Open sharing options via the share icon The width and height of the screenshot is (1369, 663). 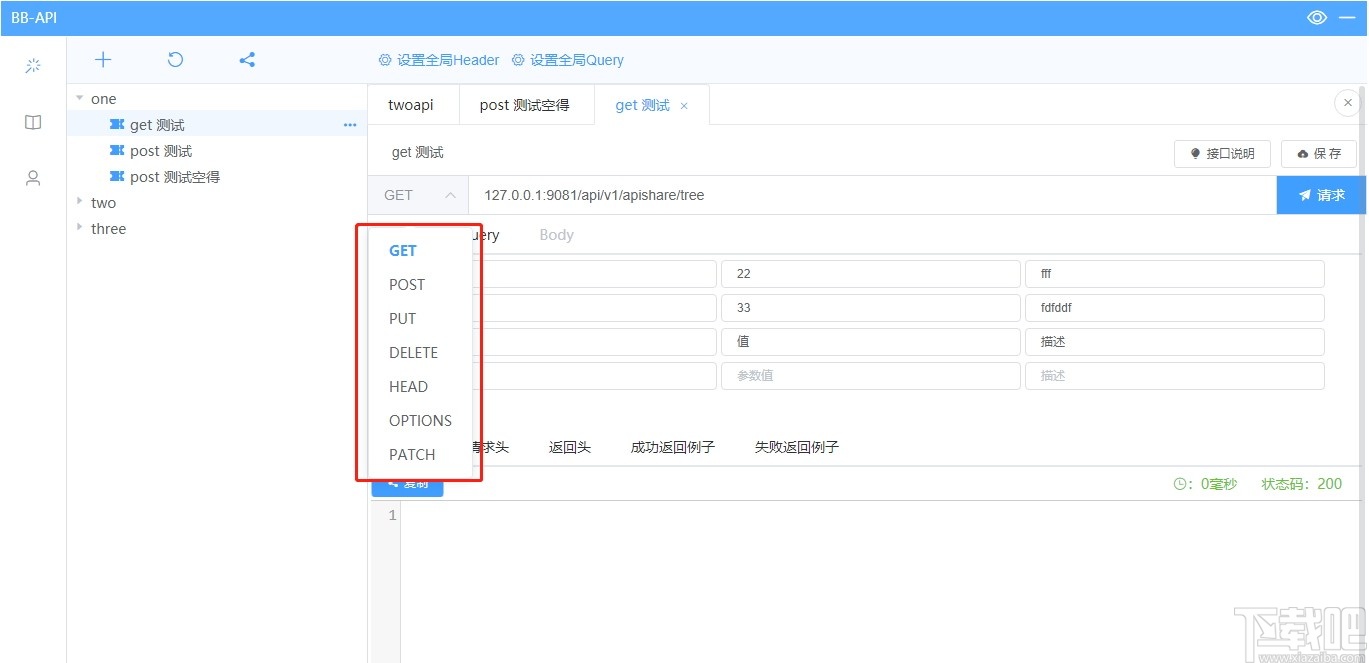246,59
